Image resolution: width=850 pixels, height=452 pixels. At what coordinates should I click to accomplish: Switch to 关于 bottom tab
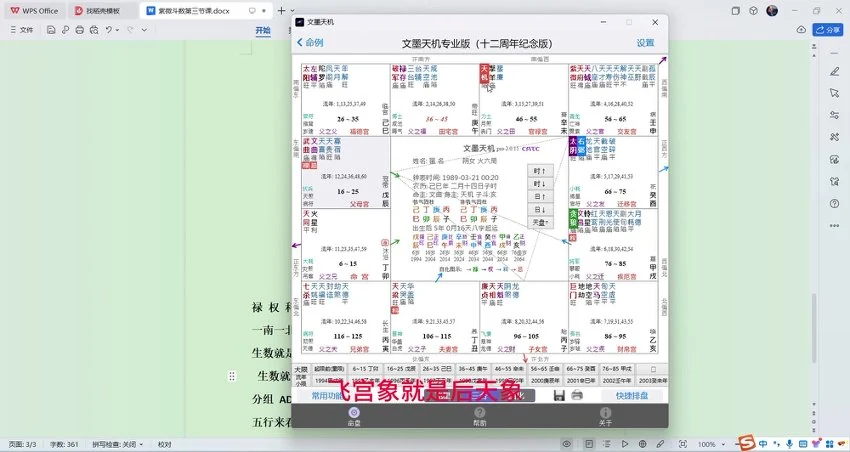tap(606, 416)
